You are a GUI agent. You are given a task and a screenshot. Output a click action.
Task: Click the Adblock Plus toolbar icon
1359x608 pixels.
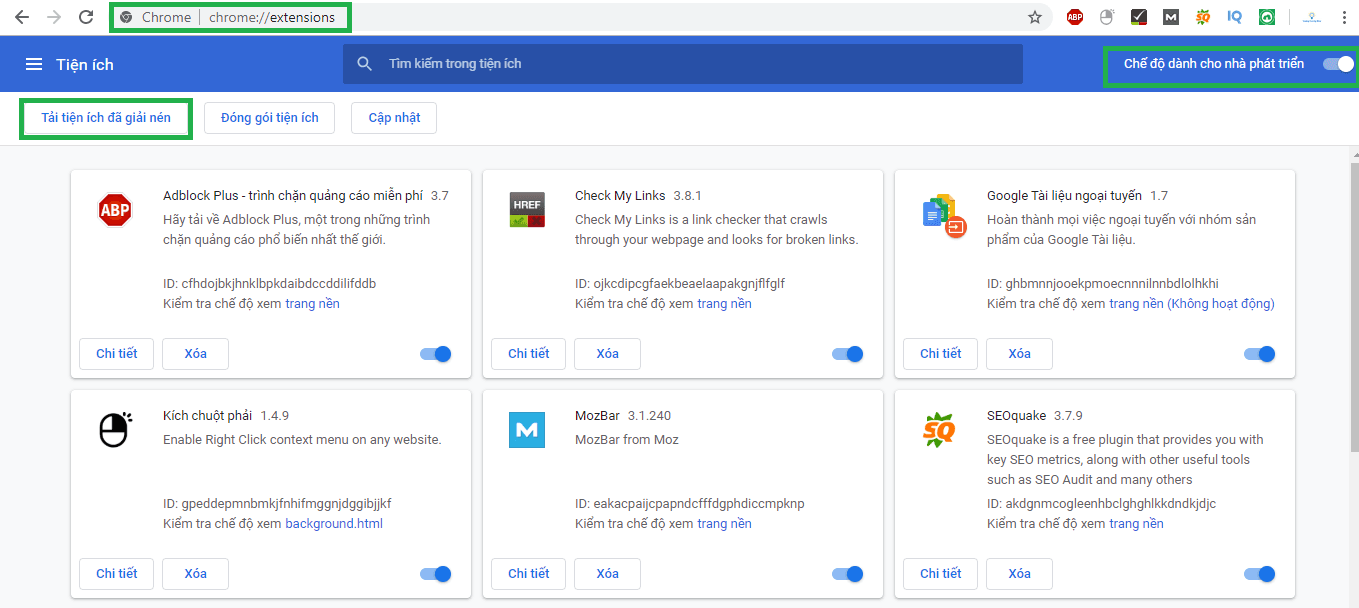pos(1075,17)
